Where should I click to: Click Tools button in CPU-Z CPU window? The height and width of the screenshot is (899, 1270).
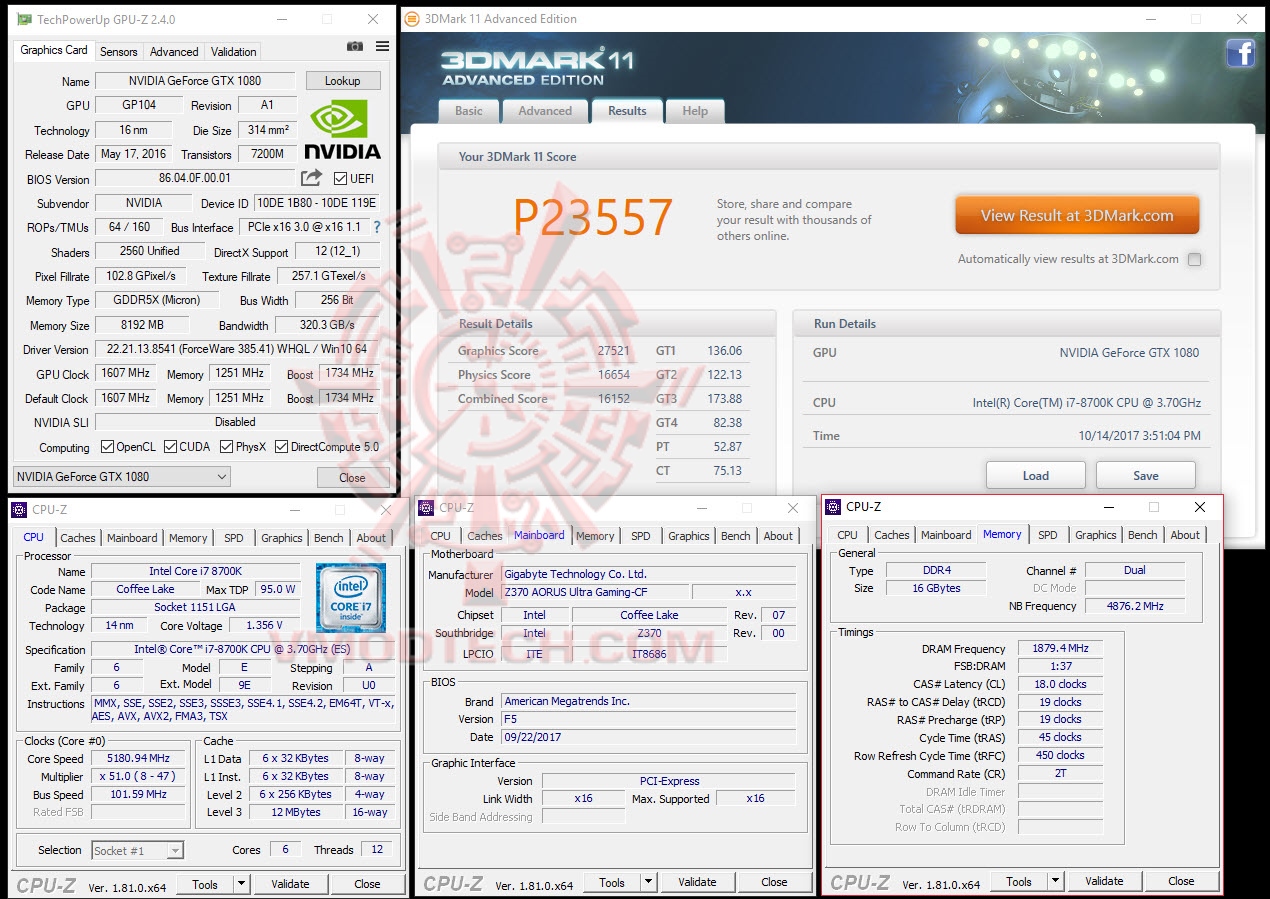pos(205,884)
